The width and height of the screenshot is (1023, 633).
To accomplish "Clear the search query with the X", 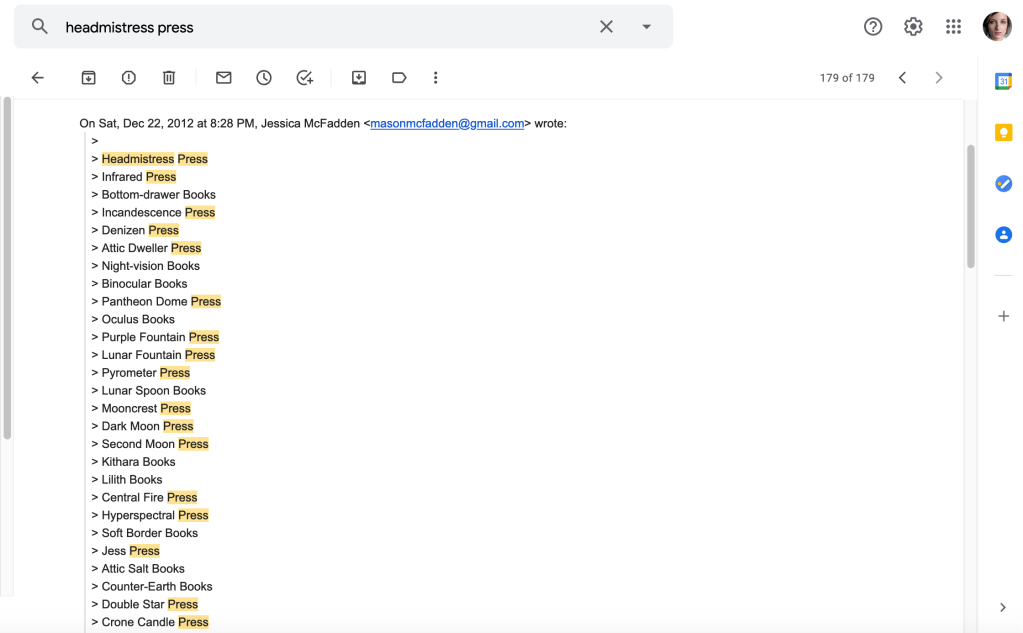I will pos(606,27).
